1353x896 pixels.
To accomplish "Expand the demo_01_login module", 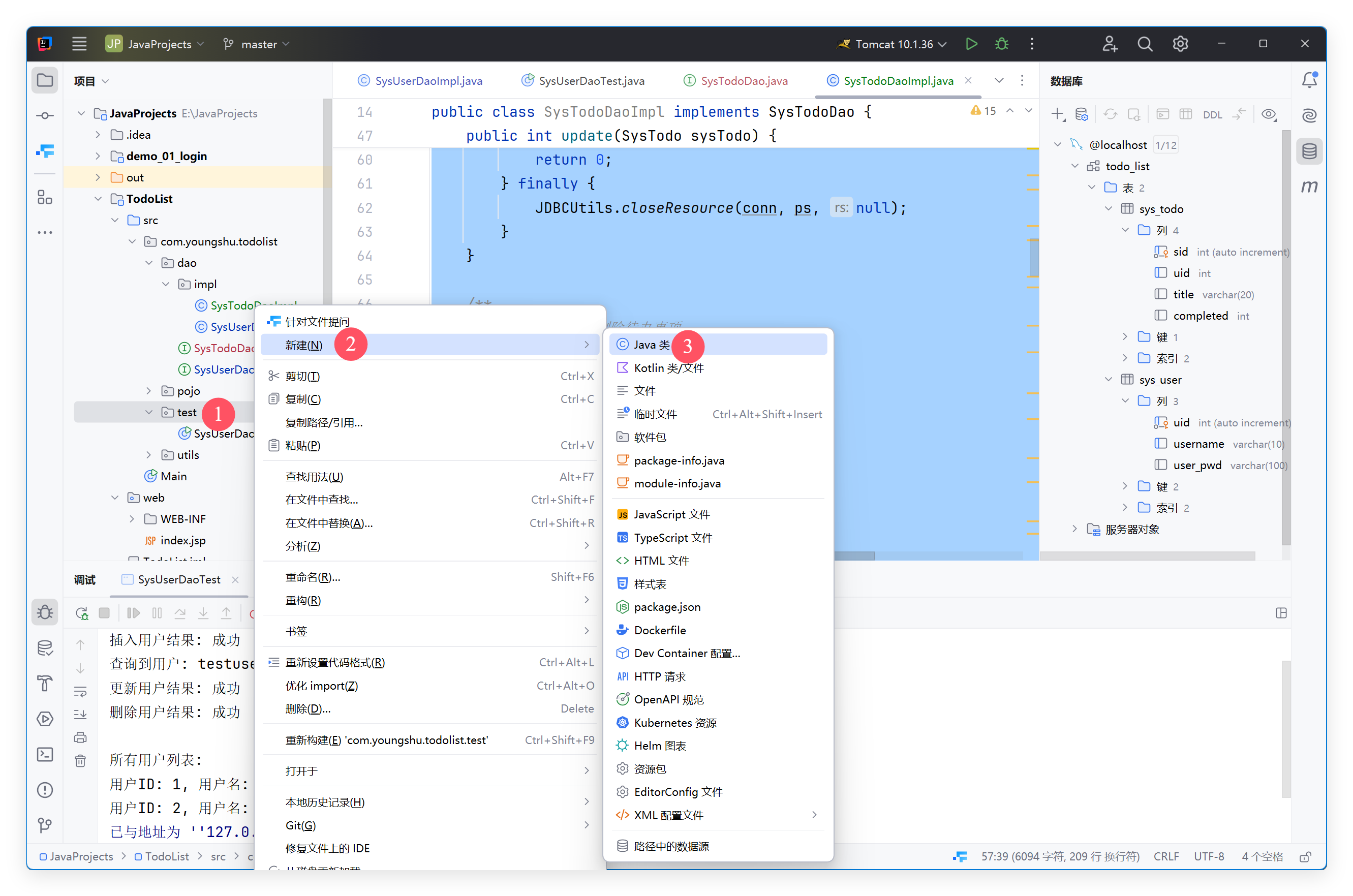I will pos(98,156).
